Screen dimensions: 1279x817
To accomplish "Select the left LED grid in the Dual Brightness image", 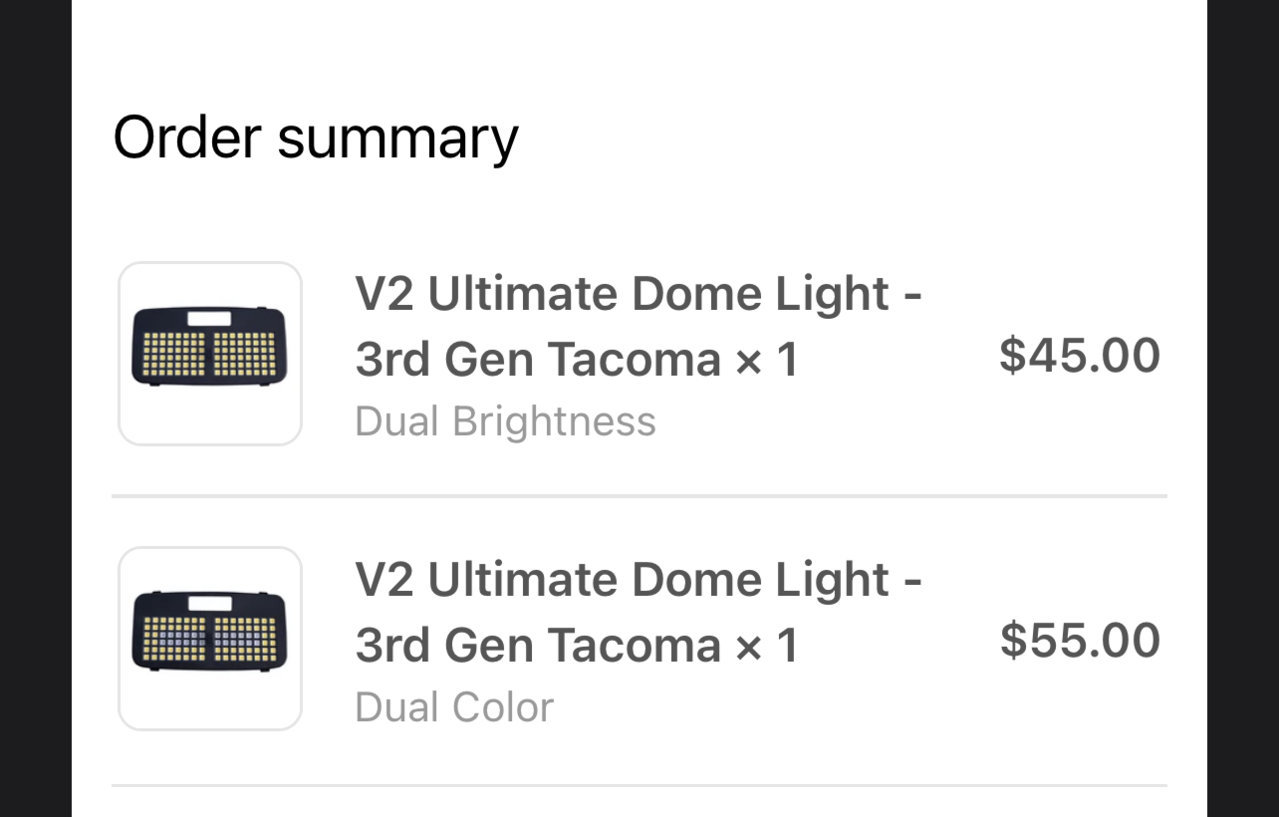I will (173, 354).
